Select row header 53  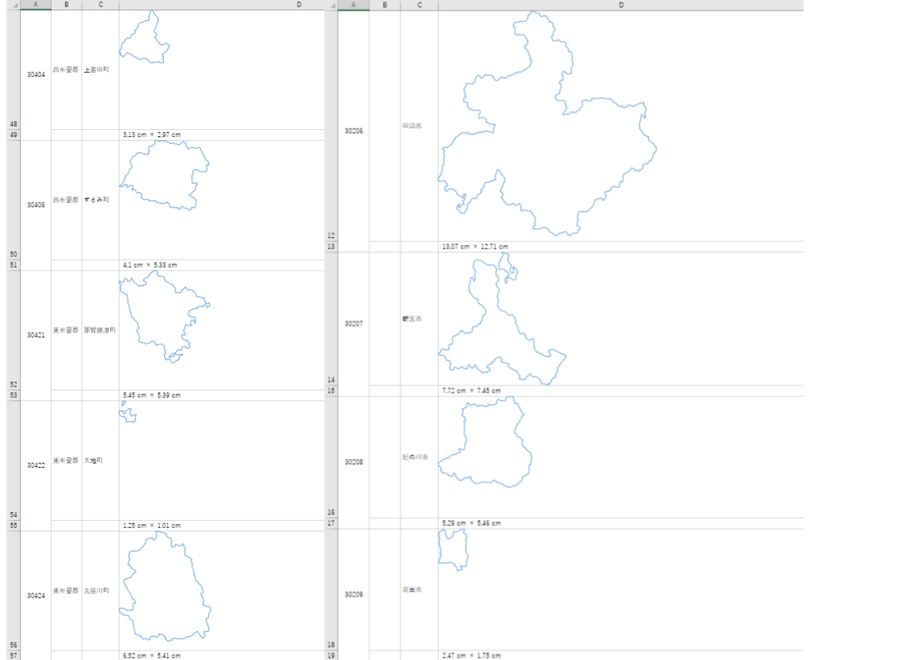click(x=14, y=395)
